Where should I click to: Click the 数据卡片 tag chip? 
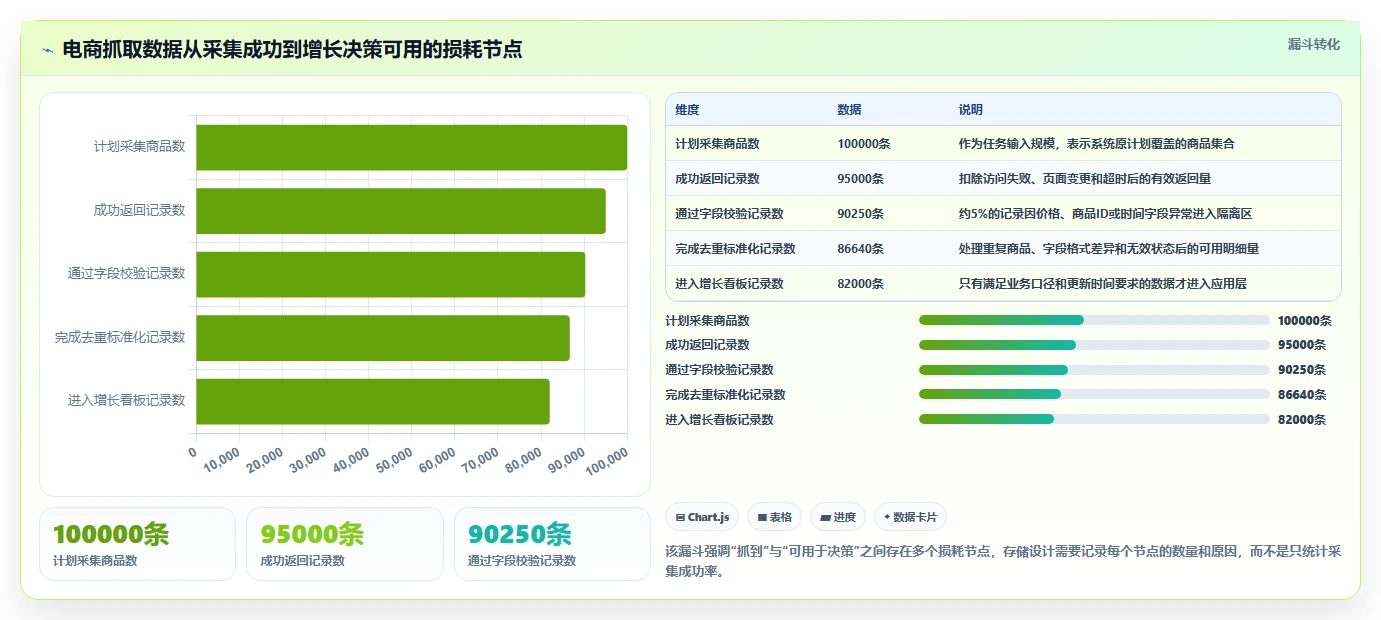[x=910, y=517]
